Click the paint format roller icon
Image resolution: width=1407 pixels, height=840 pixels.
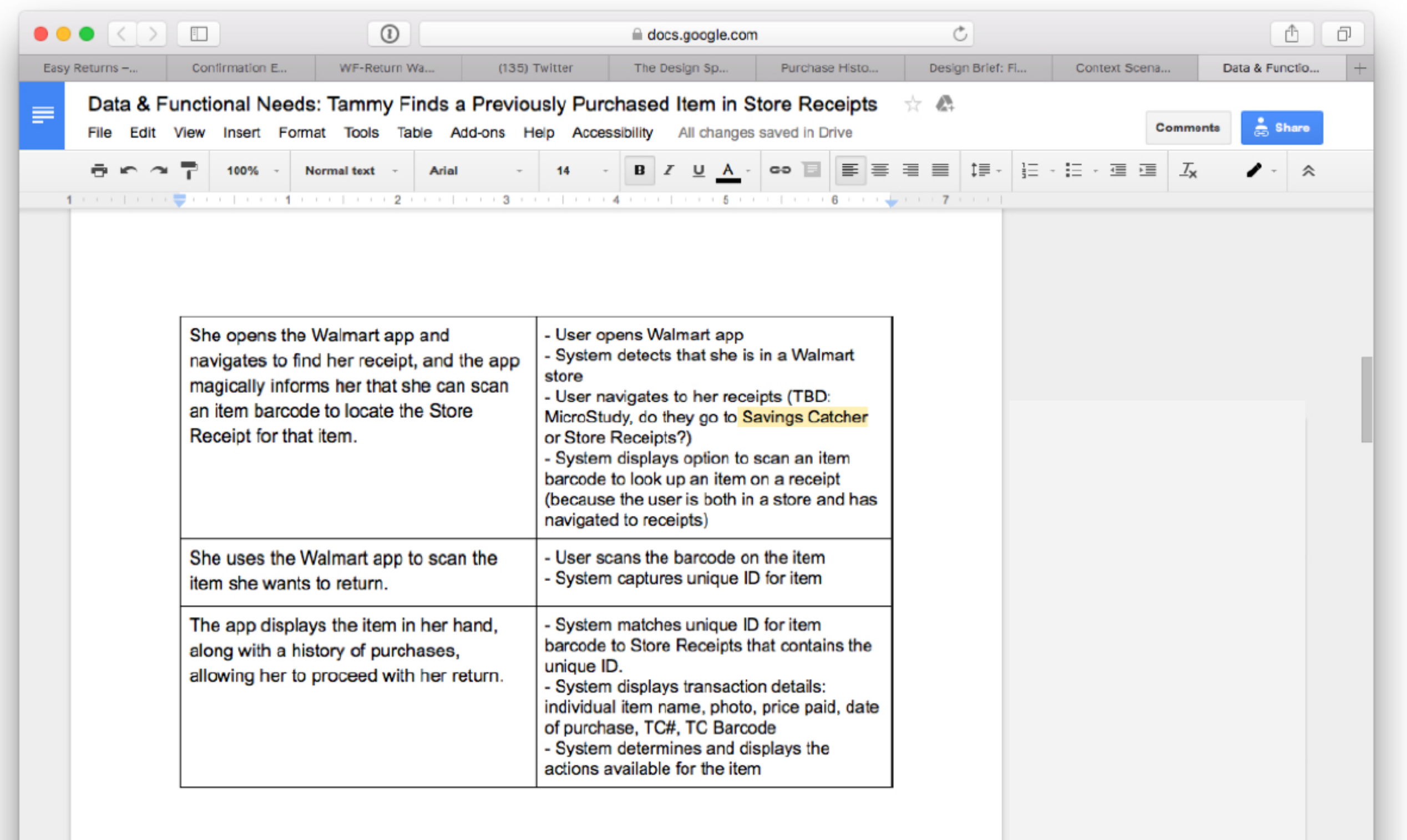(189, 170)
